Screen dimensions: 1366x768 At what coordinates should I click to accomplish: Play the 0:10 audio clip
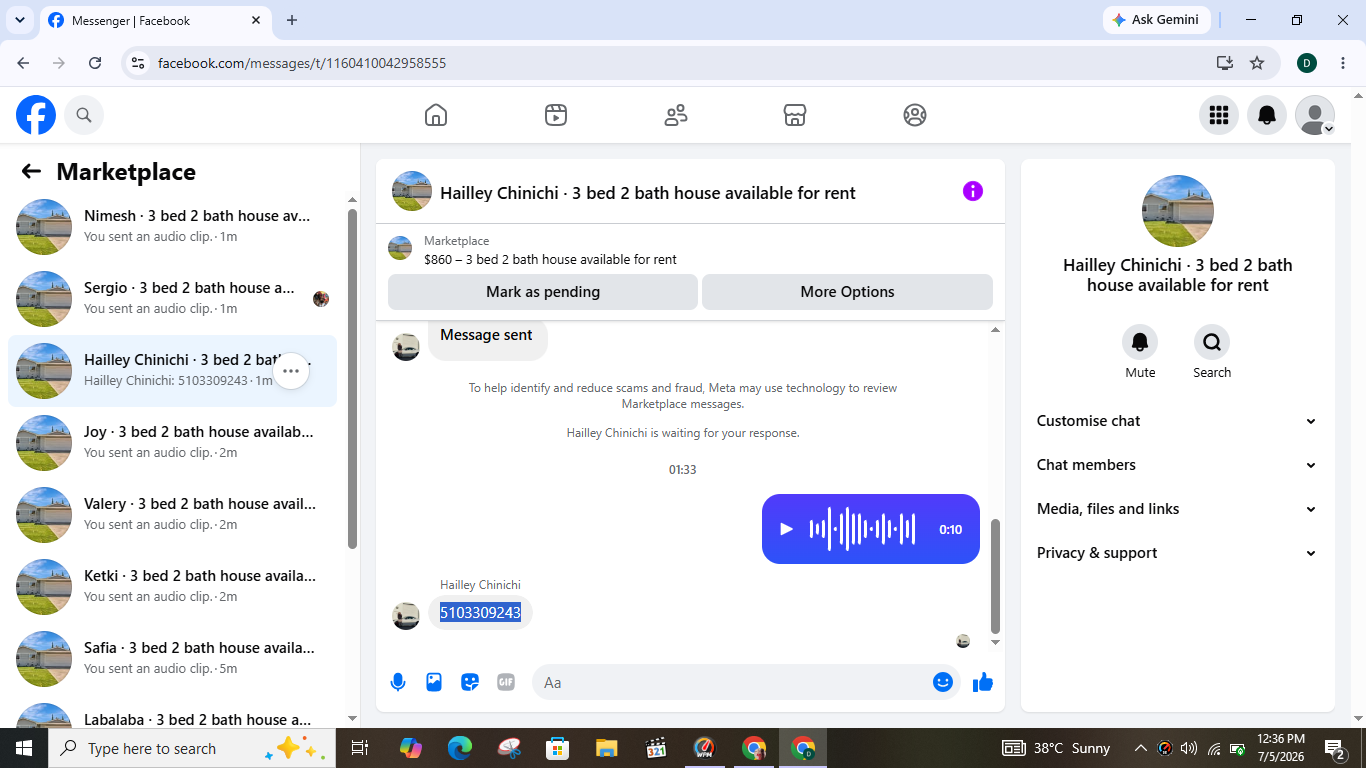coord(786,529)
